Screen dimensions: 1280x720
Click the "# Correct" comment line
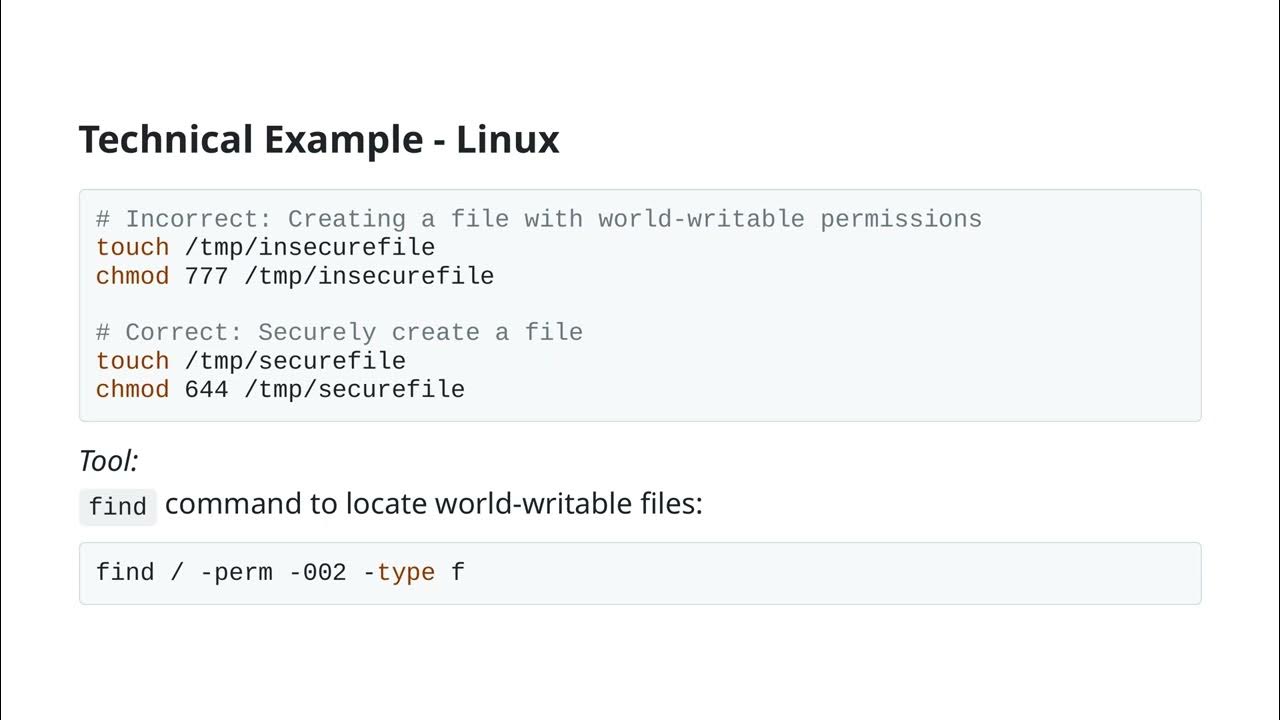(x=339, y=332)
